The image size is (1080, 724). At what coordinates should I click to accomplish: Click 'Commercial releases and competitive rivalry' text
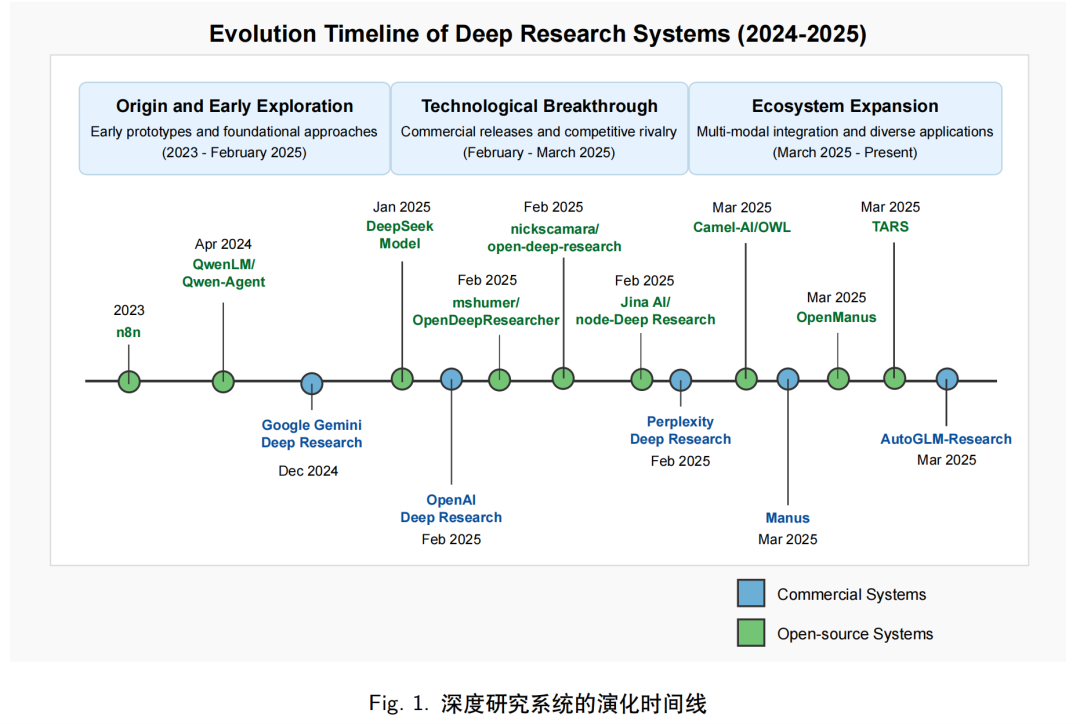tap(539, 132)
